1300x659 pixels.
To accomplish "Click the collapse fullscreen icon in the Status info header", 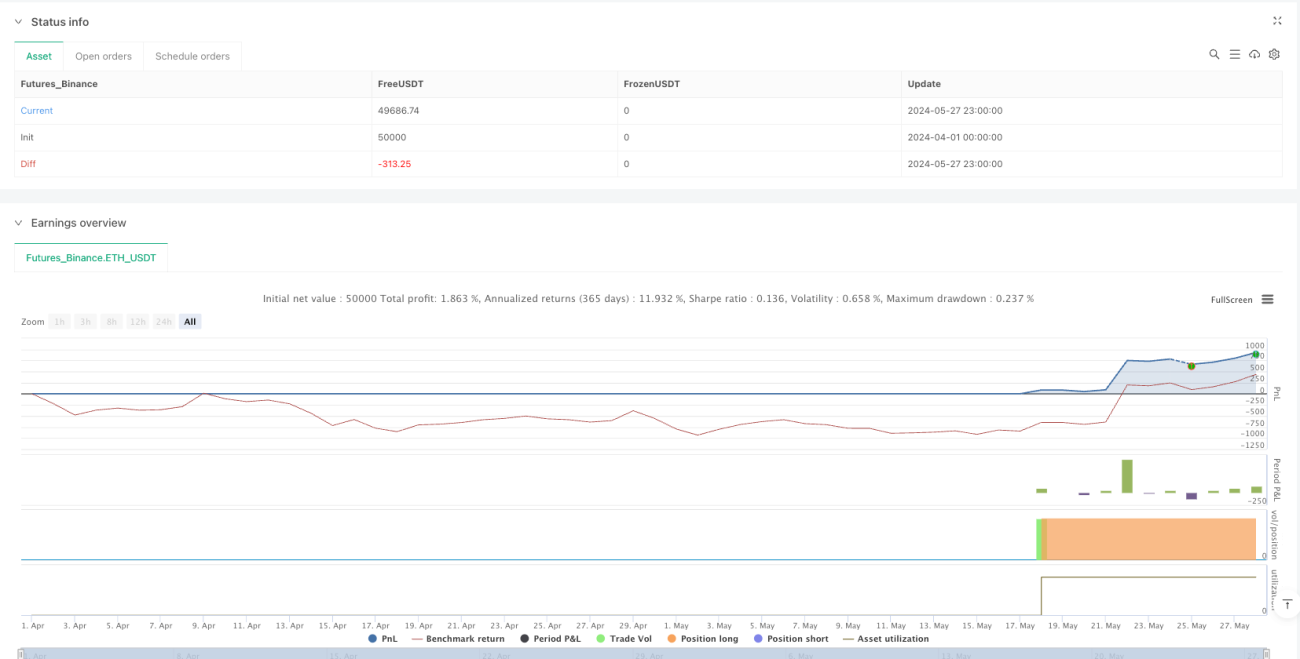I will coord(1277,21).
